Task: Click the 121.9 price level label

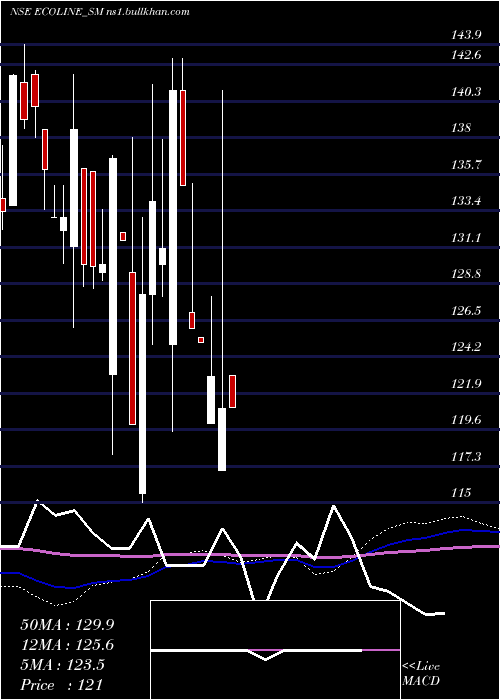Action: pyautogui.click(x=466, y=383)
